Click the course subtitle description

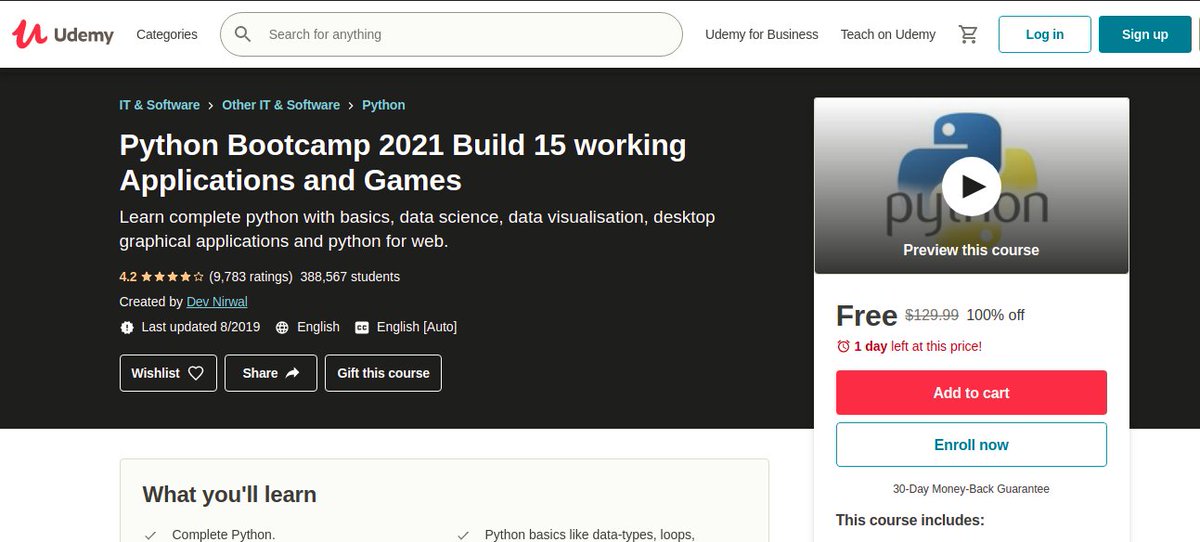click(x=417, y=229)
